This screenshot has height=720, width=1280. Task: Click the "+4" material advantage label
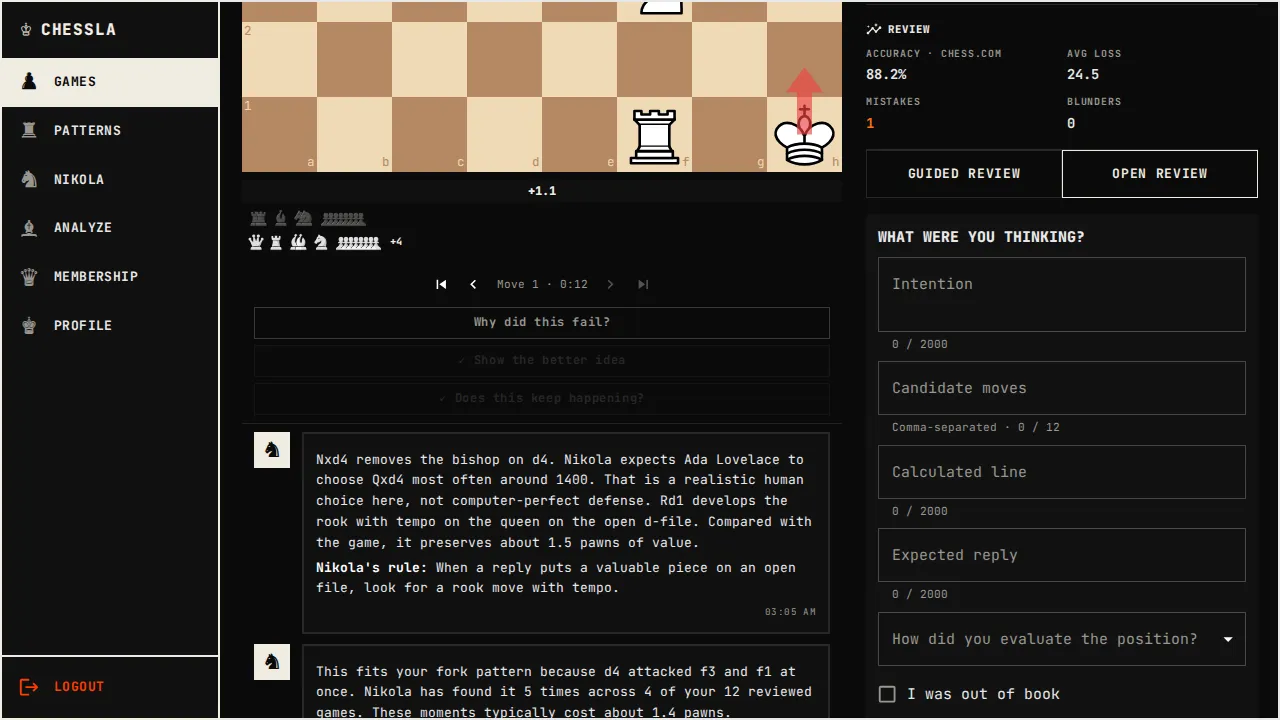pyautogui.click(x=396, y=242)
